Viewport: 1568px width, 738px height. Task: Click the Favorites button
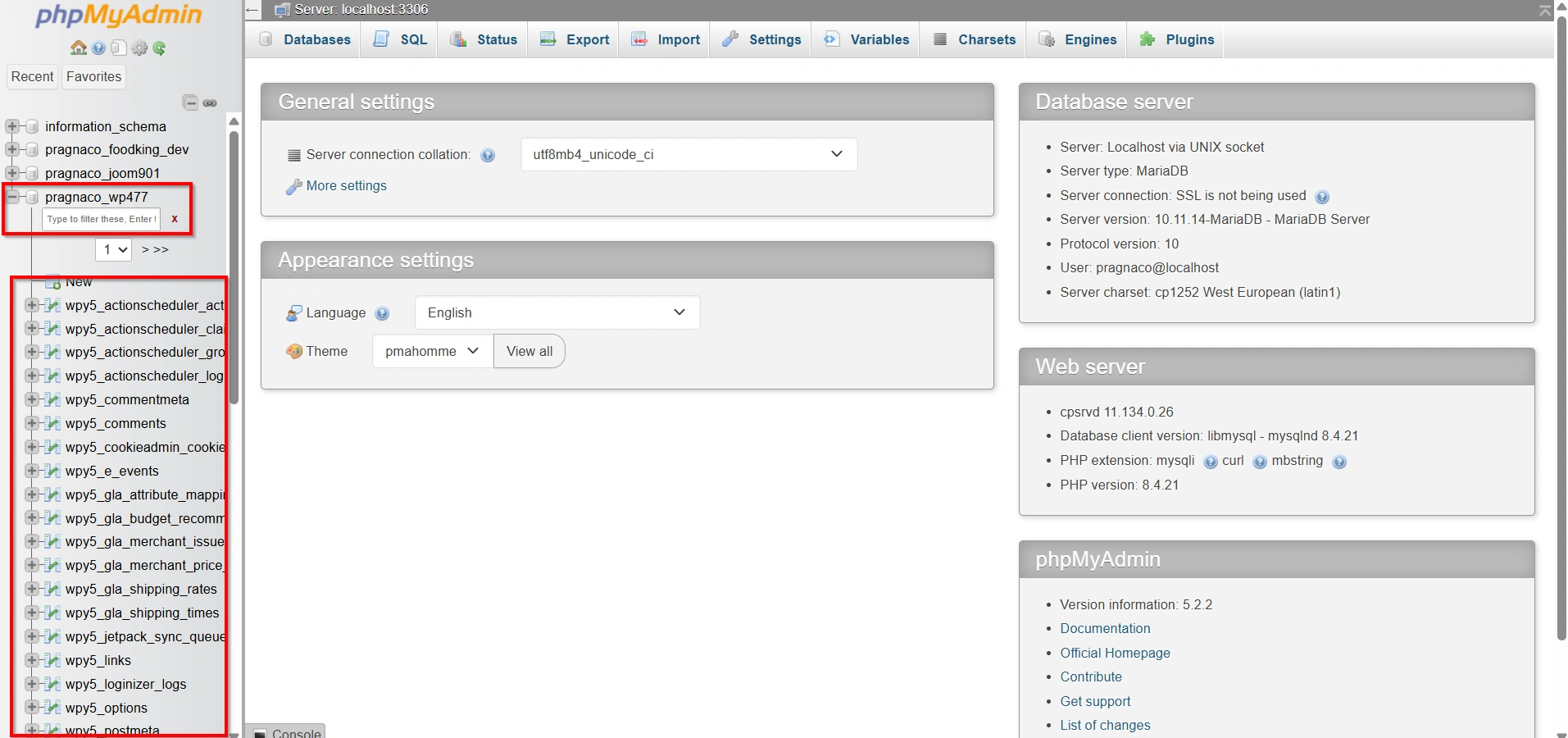tap(94, 76)
